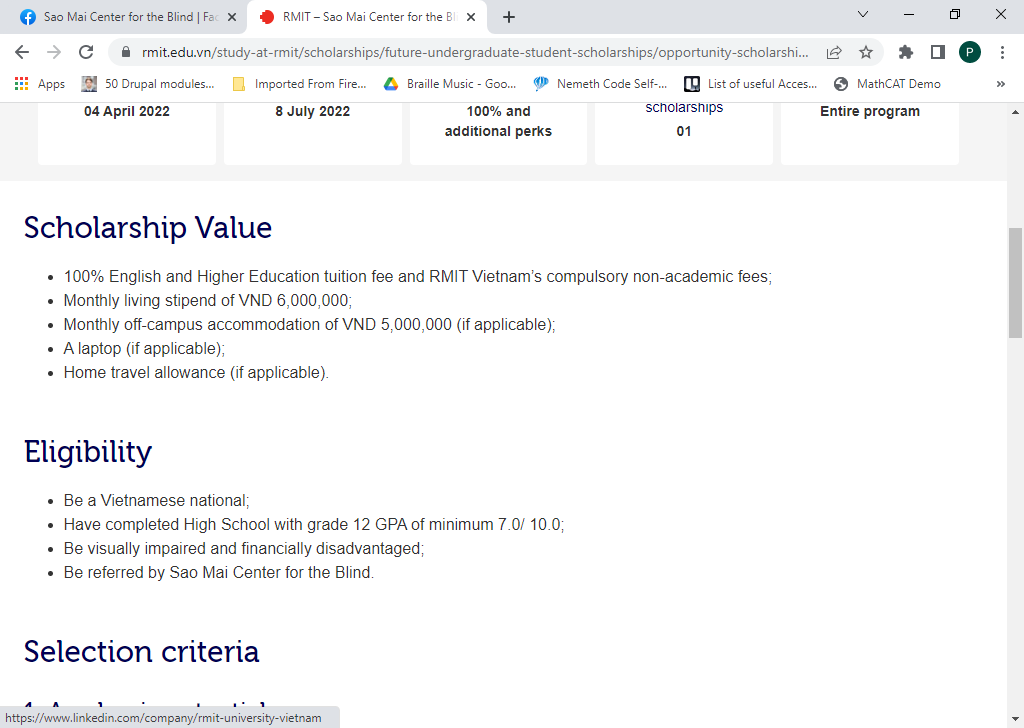Click the 100% English tuition fee bullet
Image resolution: width=1024 pixels, height=728 pixels.
click(417, 277)
